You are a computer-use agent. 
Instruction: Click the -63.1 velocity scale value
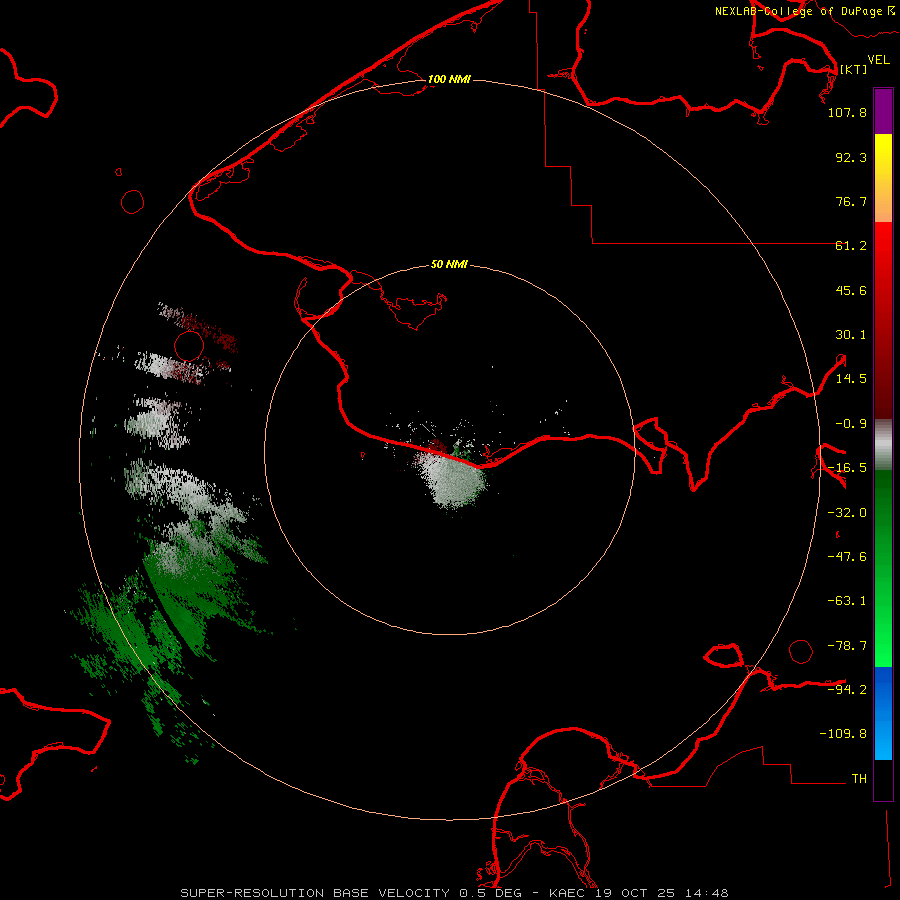(847, 601)
